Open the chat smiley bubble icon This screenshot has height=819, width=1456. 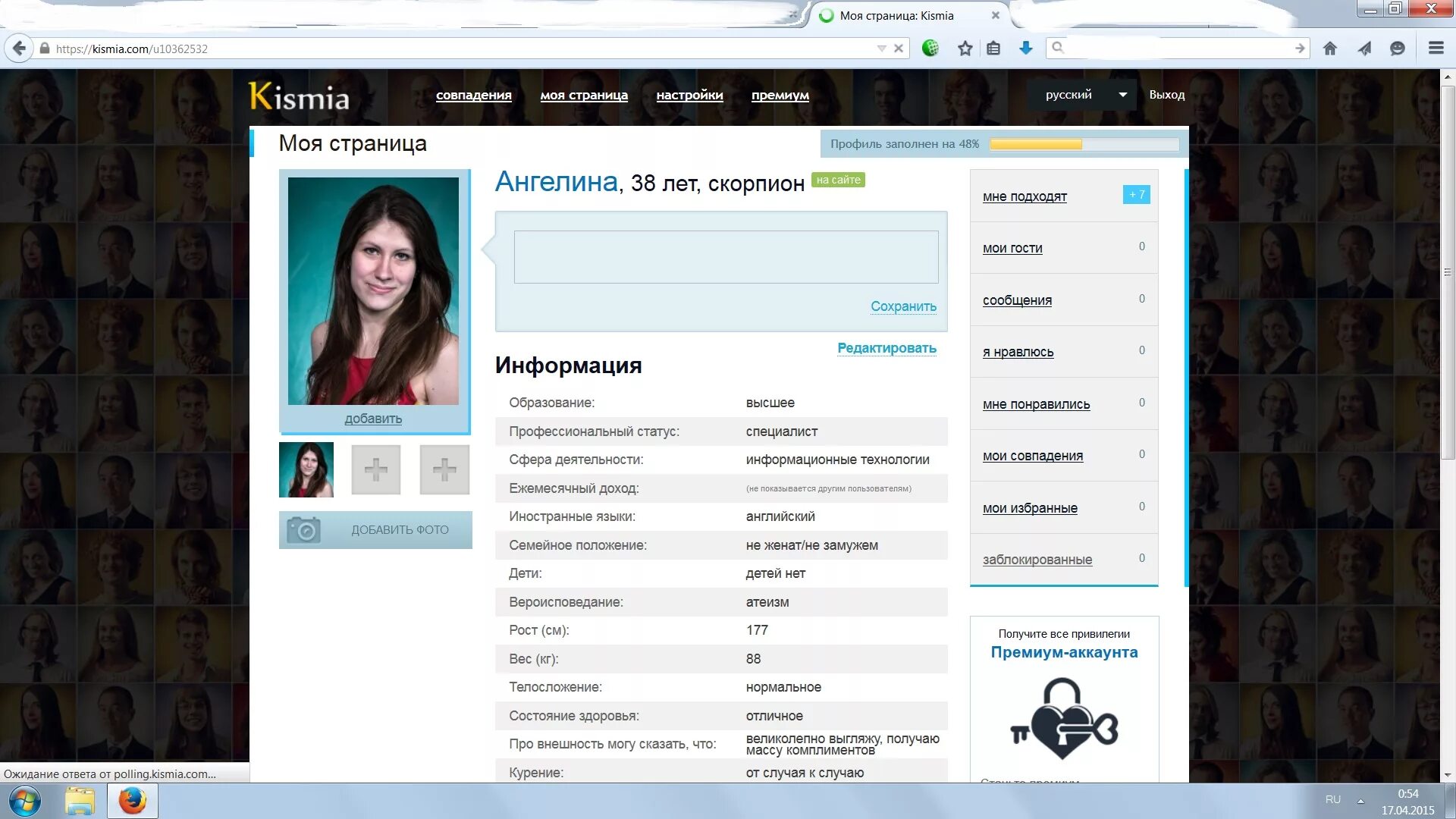click(1398, 49)
